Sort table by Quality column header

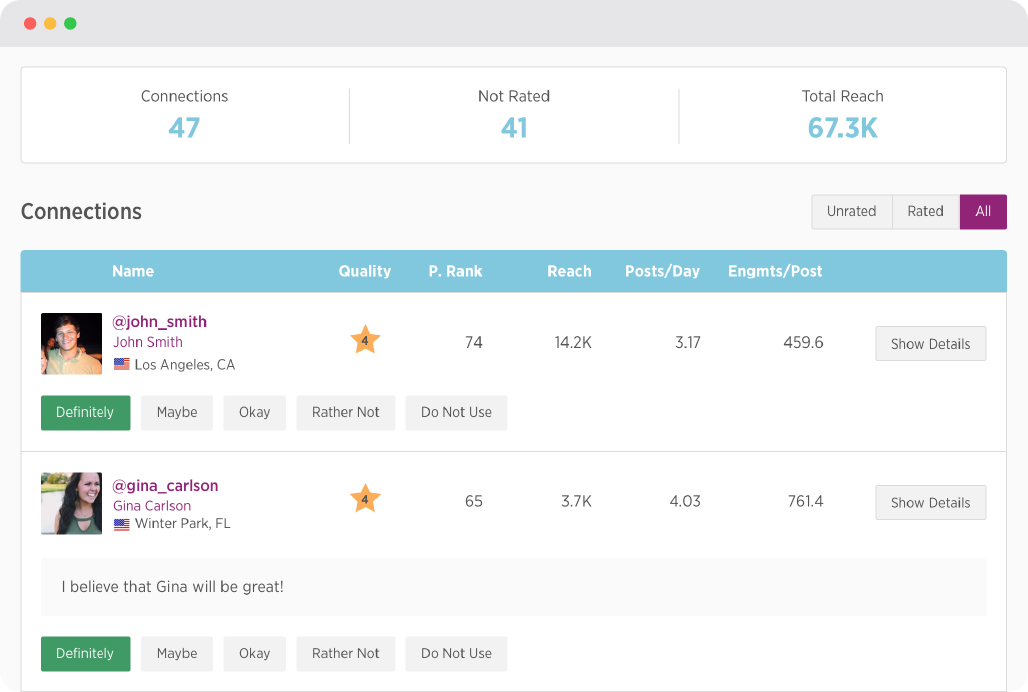pyautogui.click(x=365, y=271)
